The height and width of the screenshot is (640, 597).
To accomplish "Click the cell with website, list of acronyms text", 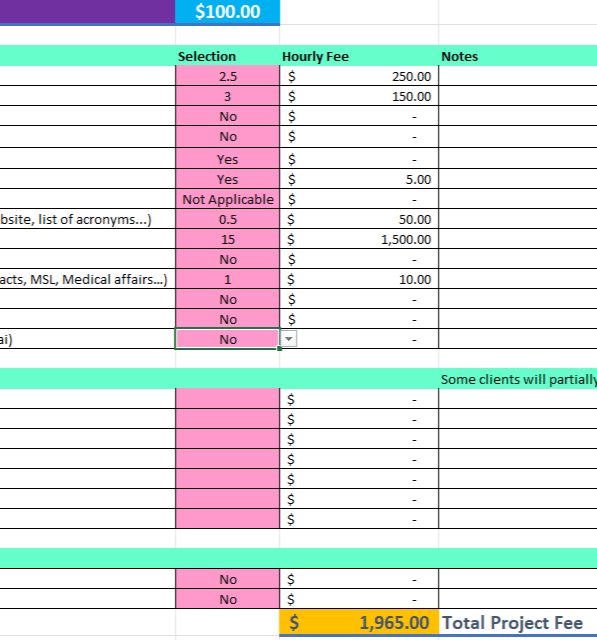I will pyautogui.click(x=87, y=219).
